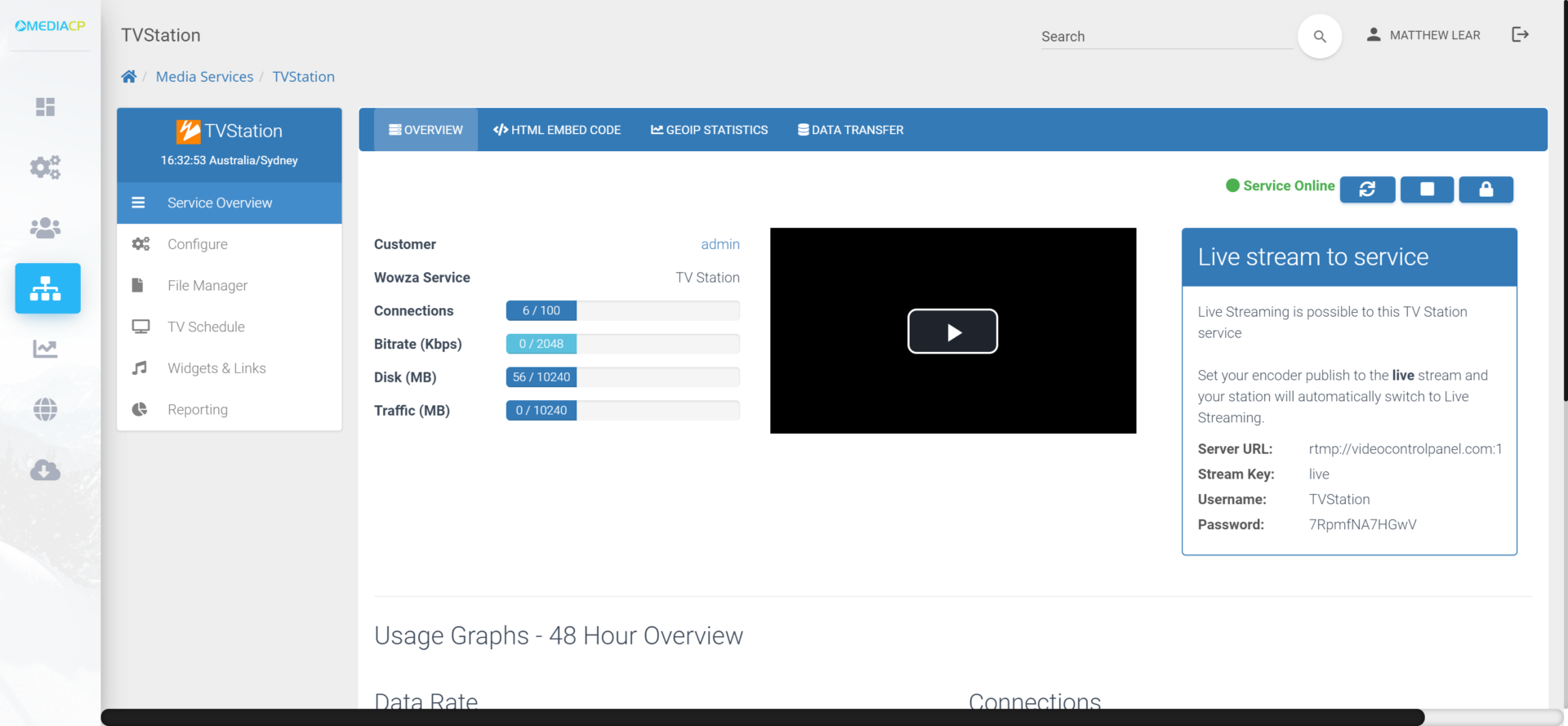Click the Disk 56 / 10240 progress bar
The height and width of the screenshot is (726, 1568).
point(623,377)
